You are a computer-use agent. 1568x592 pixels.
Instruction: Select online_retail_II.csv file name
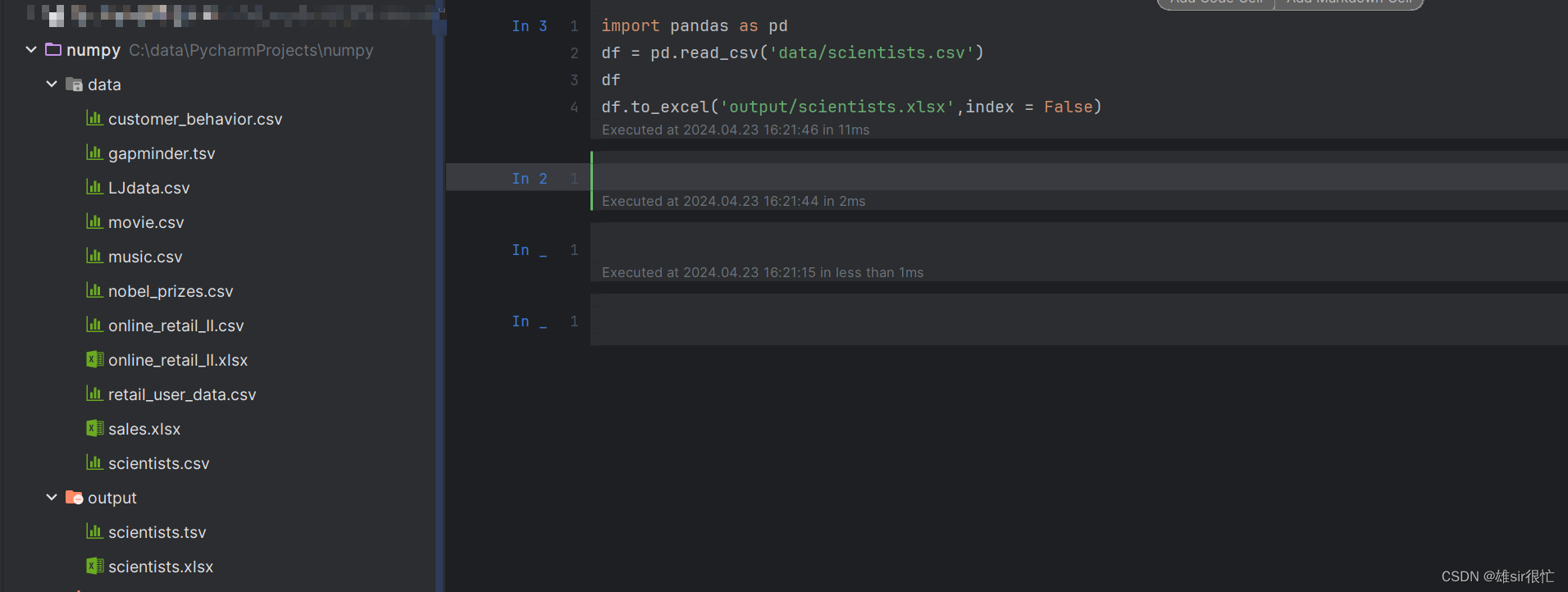pyautogui.click(x=176, y=326)
